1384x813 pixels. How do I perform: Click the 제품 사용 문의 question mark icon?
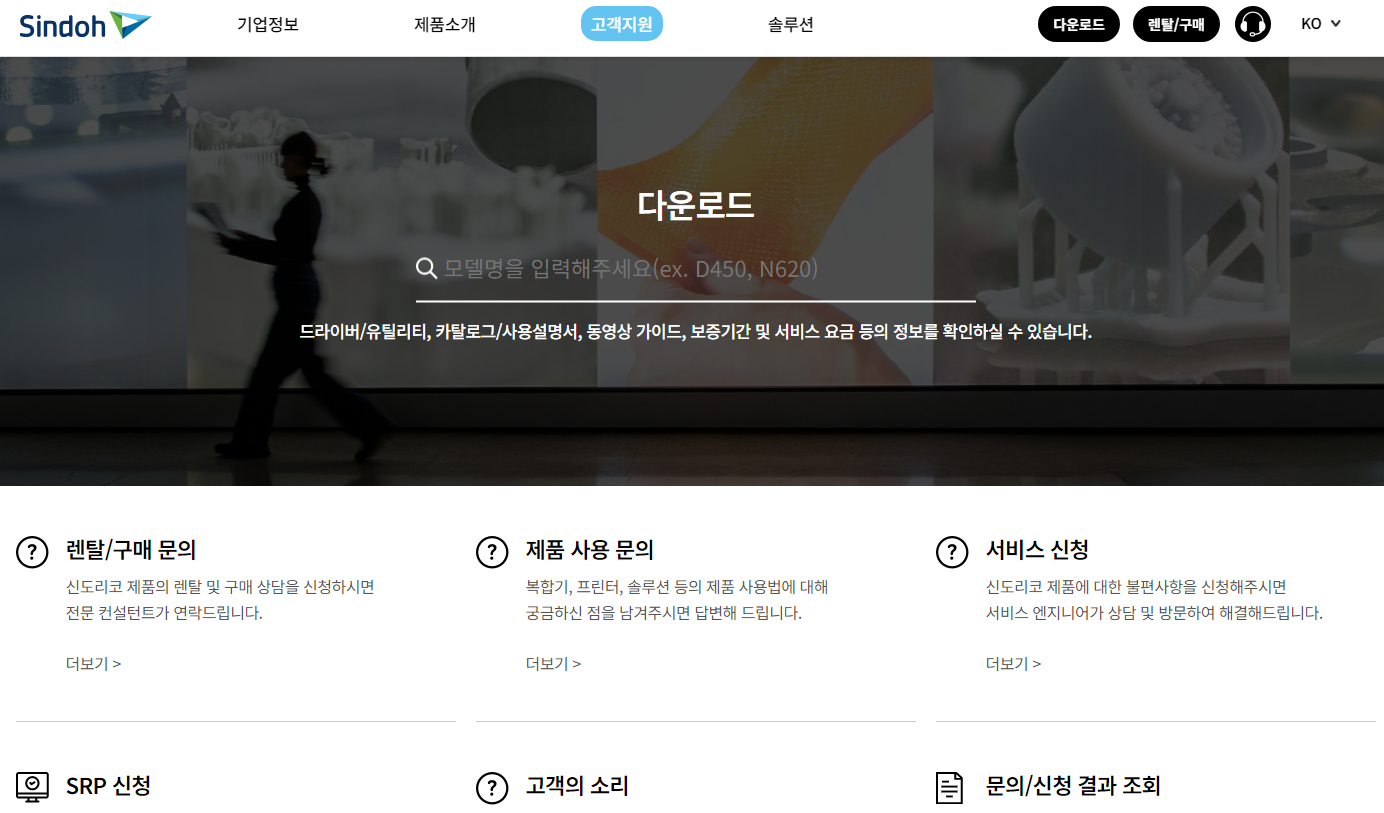[x=492, y=551]
